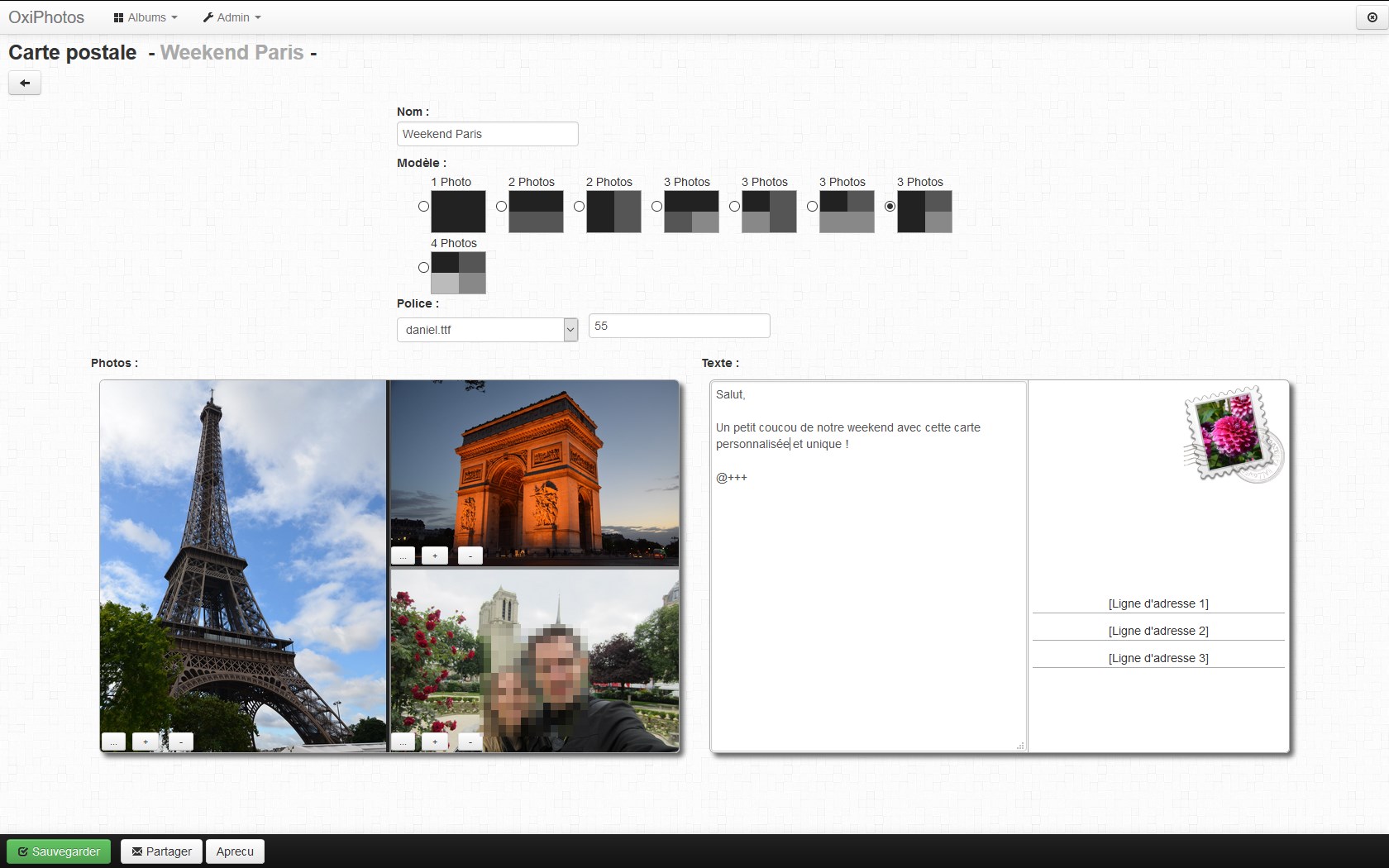
Task: Zoom out (-) on Arc de Triomphe photo
Action: (470, 556)
